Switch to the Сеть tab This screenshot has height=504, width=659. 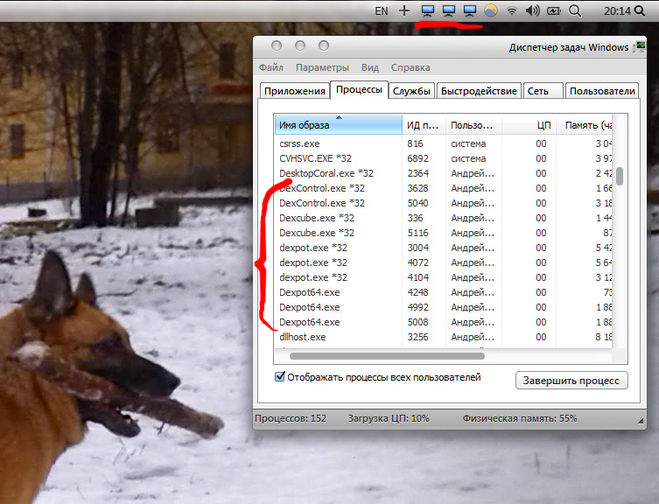[x=543, y=91]
